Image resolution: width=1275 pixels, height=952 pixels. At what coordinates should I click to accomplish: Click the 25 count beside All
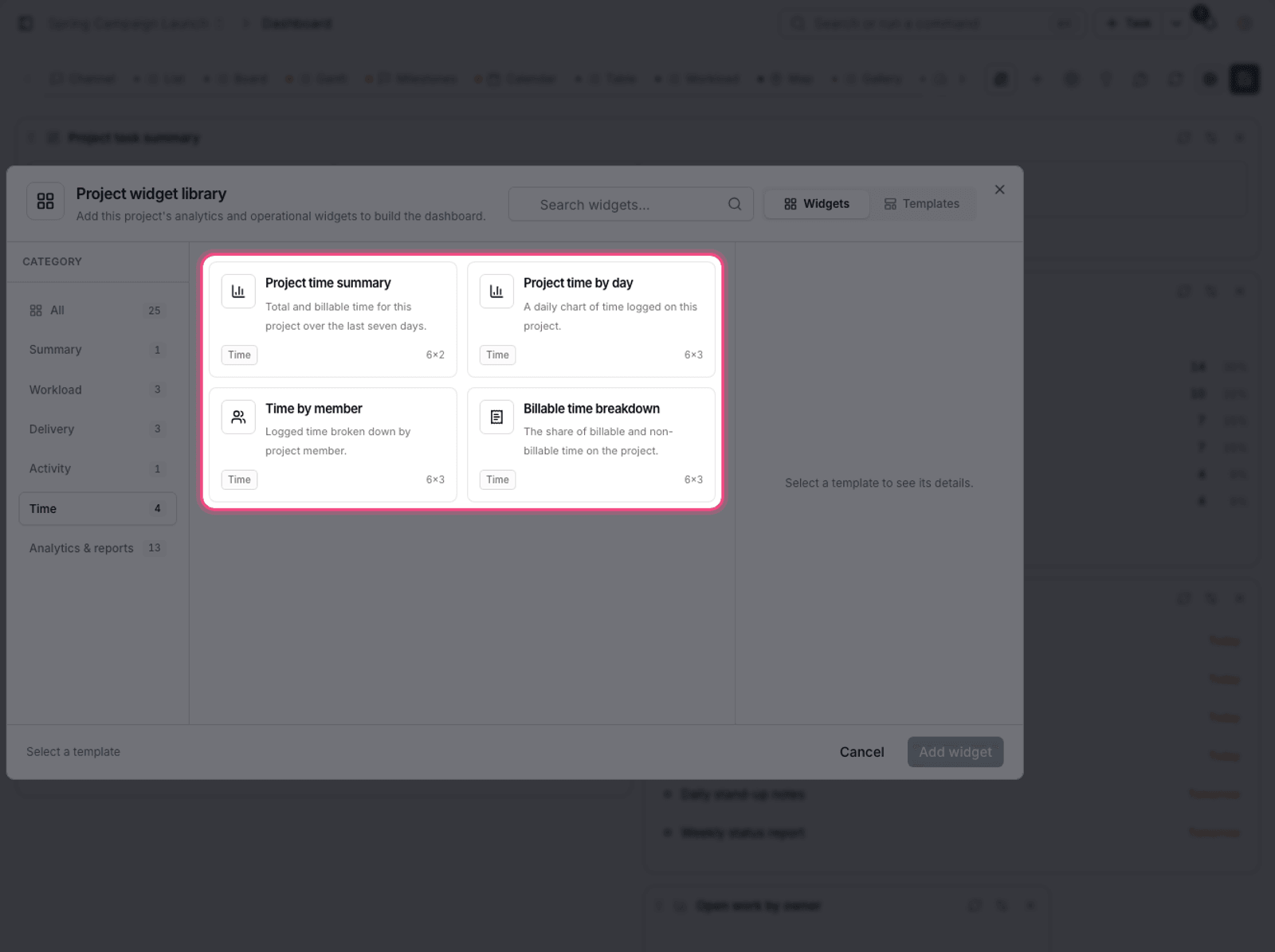[x=155, y=311]
